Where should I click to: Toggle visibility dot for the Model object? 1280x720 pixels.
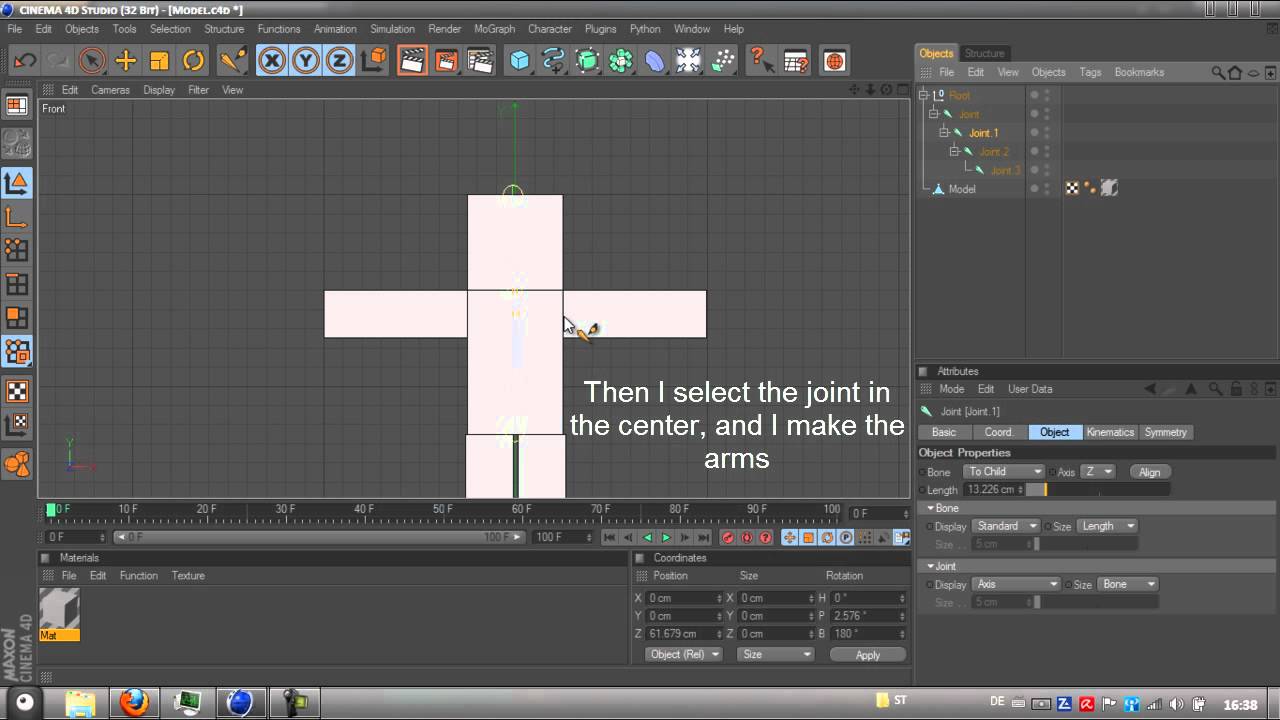[1035, 186]
